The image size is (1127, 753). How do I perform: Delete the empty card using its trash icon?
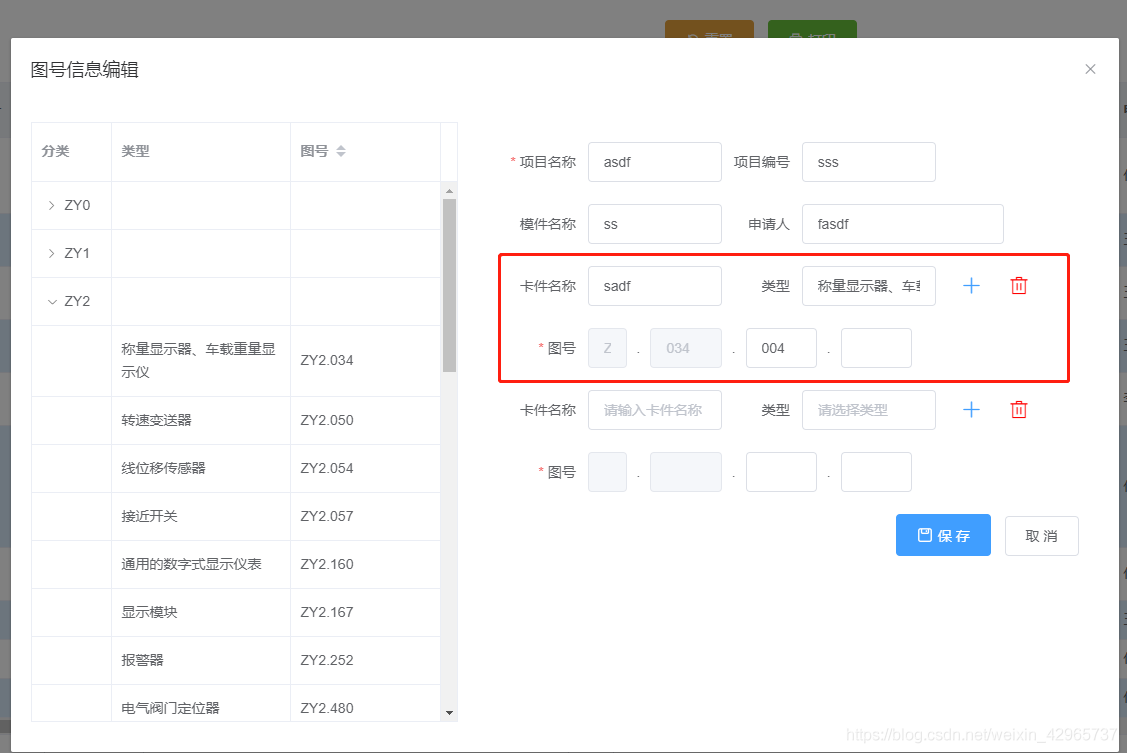1018,409
